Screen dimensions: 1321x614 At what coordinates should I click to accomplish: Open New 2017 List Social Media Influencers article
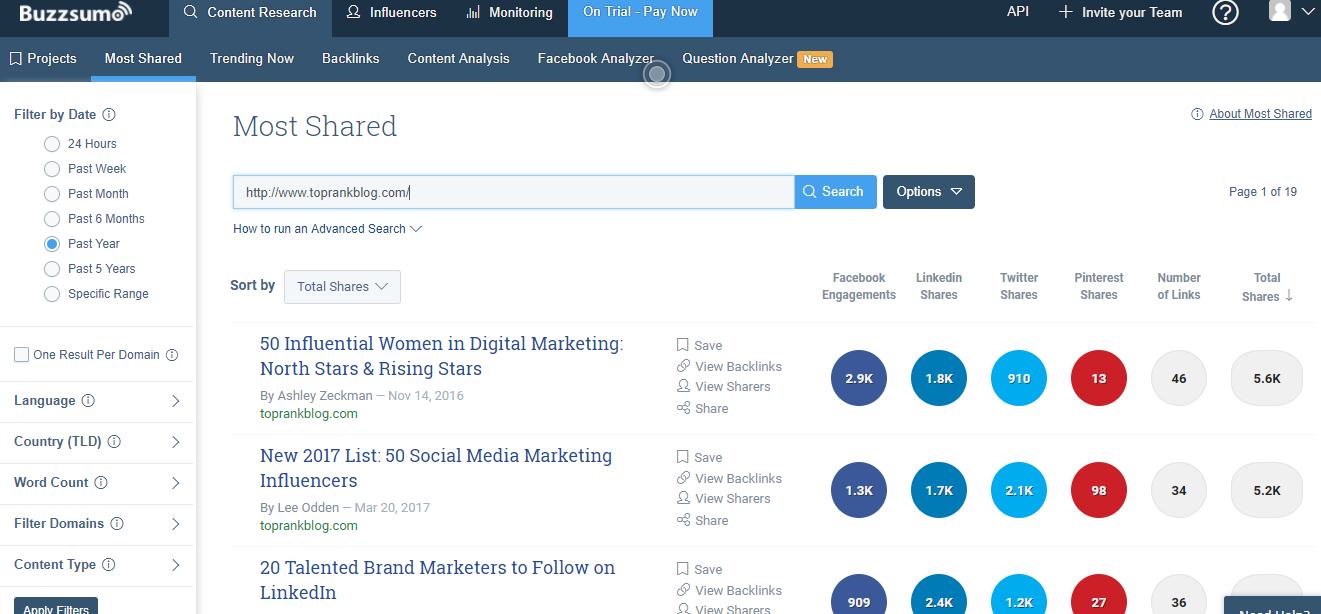(x=436, y=468)
